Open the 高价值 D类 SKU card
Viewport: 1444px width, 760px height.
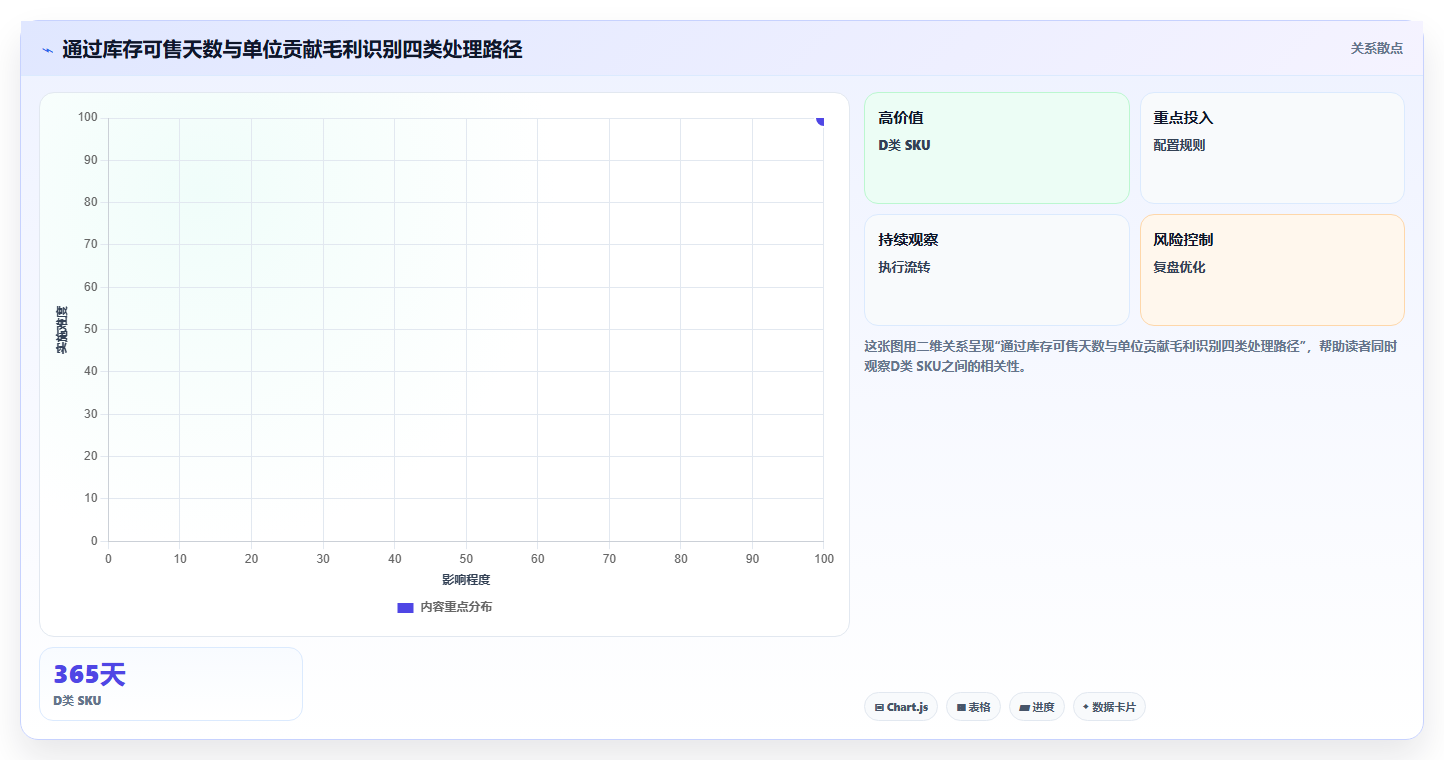(996, 148)
